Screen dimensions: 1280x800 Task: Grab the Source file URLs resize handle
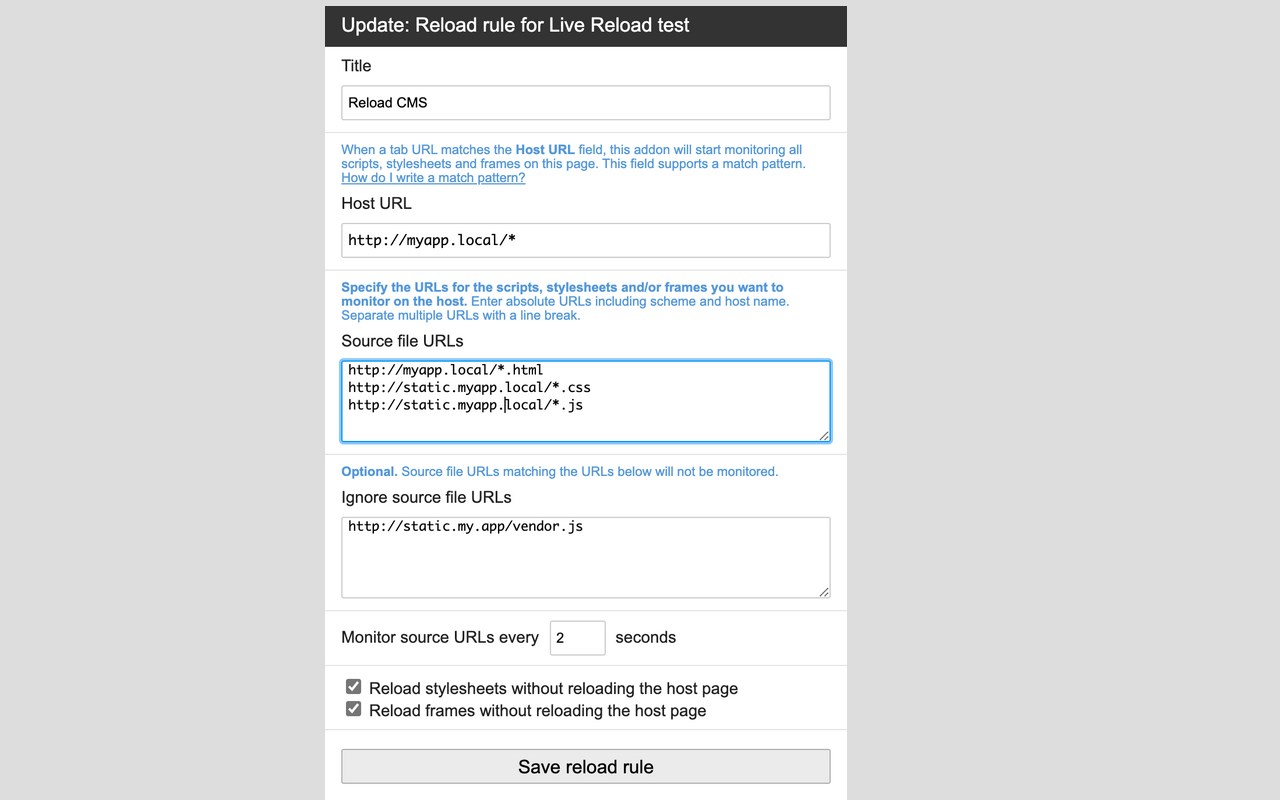824,435
